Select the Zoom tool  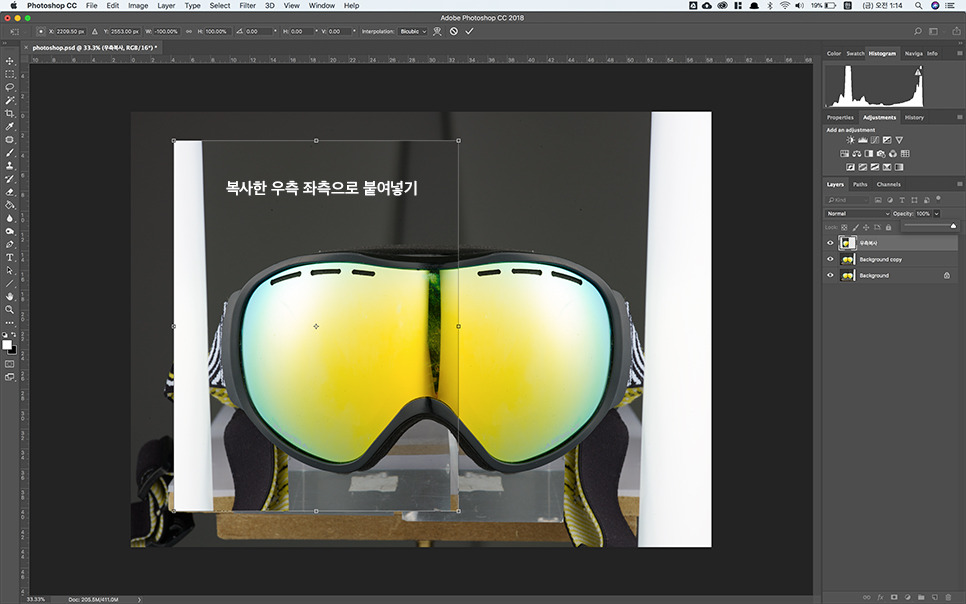pos(9,309)
